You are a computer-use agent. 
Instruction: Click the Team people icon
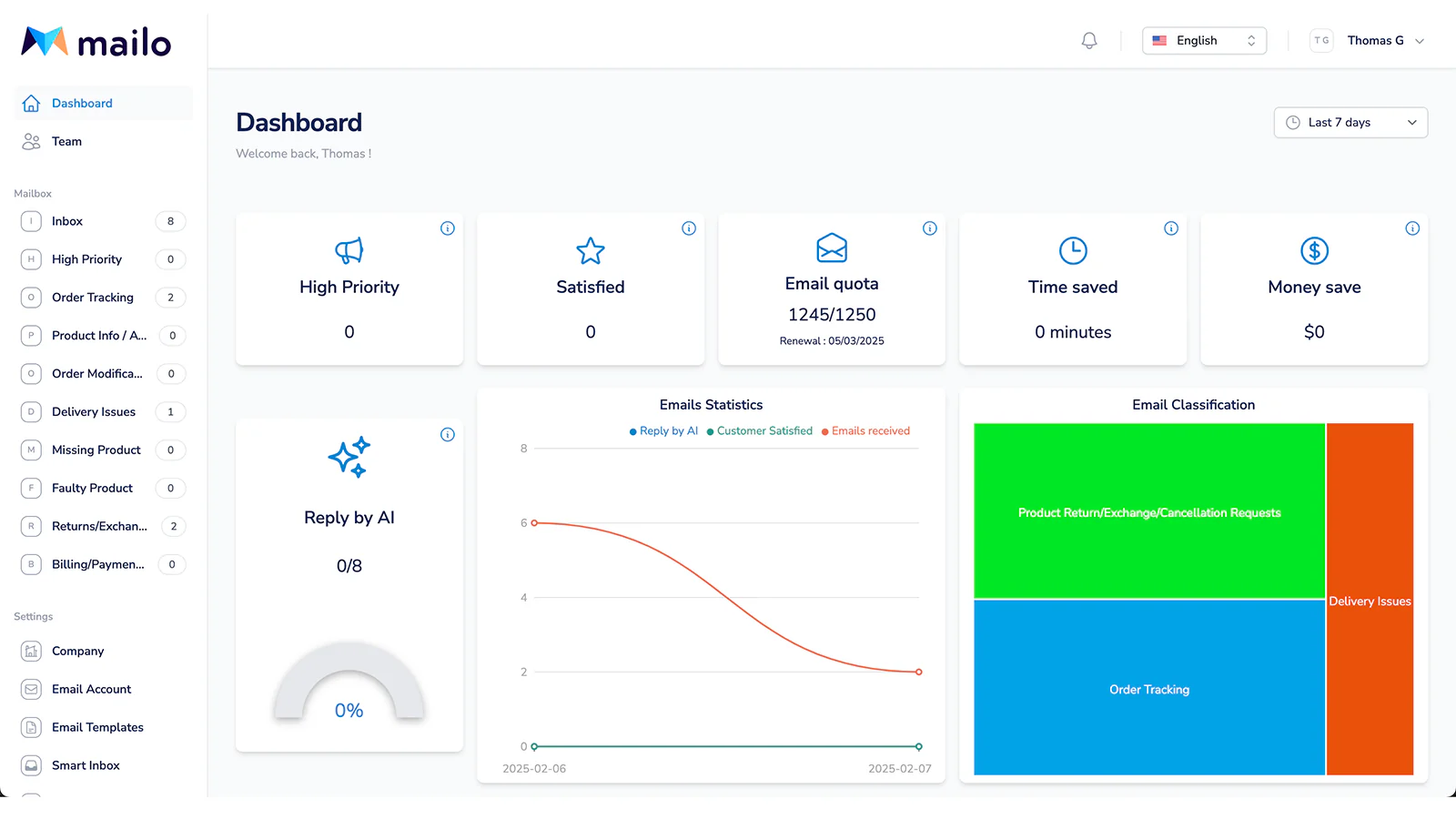pos(31,142)
